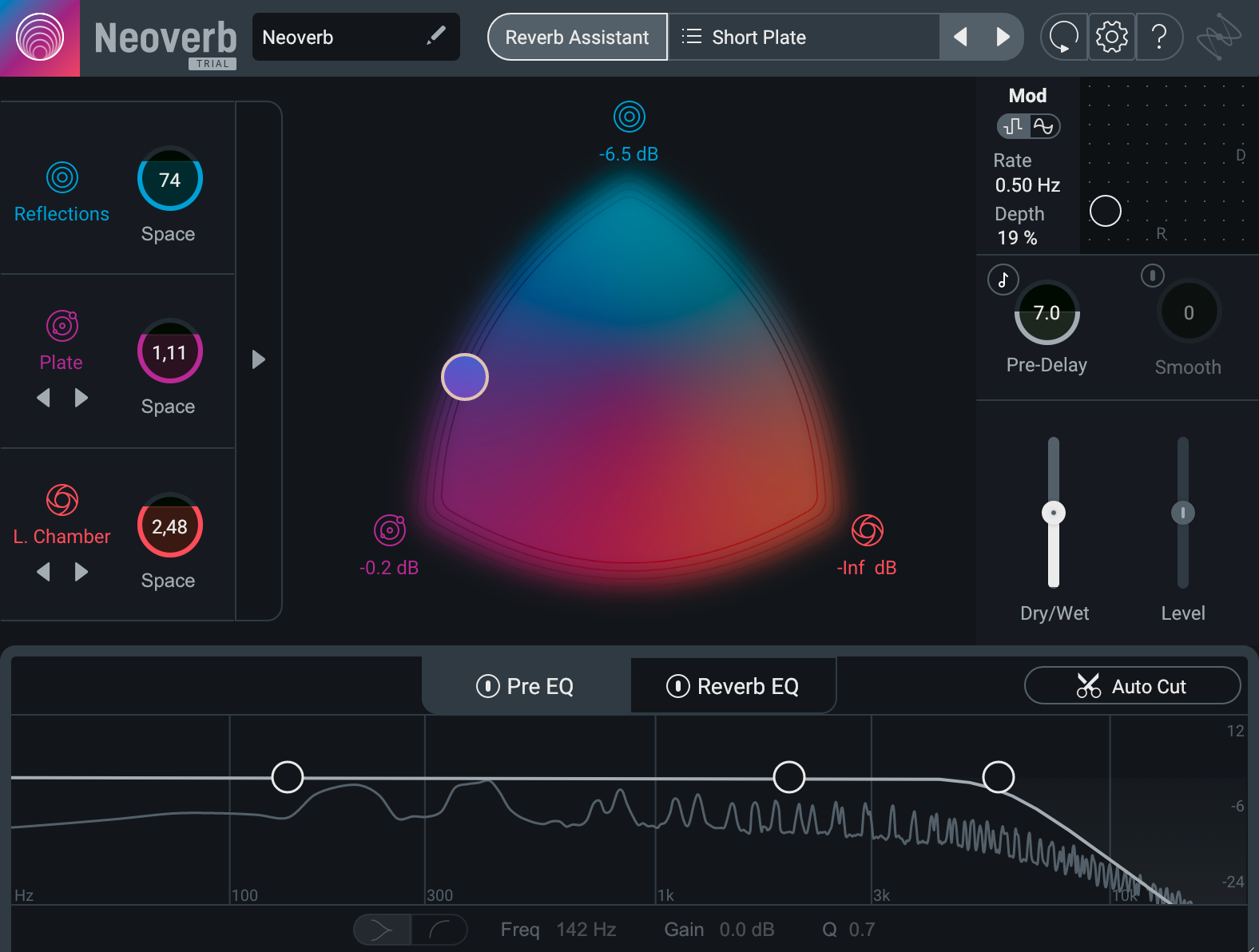Click the blend pad puck

tap(465, 377)
